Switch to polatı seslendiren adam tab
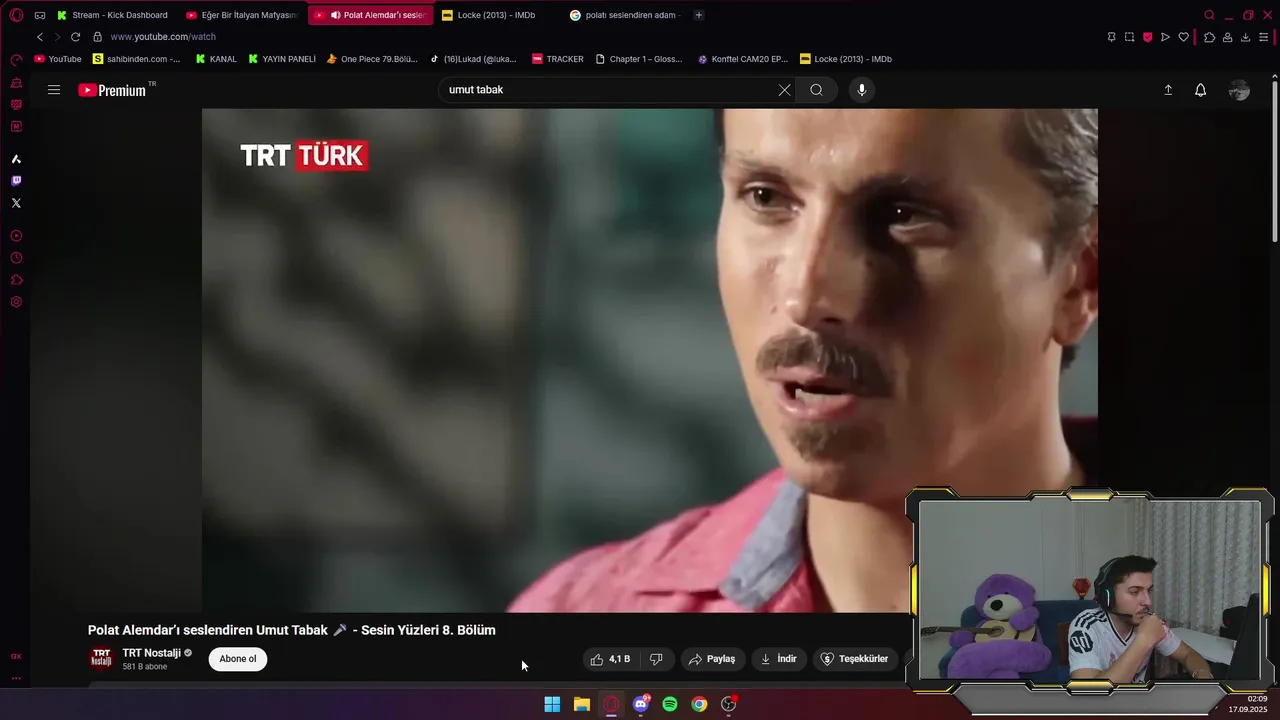Viewport: 1280px width, 720px height. click(626, 15)
